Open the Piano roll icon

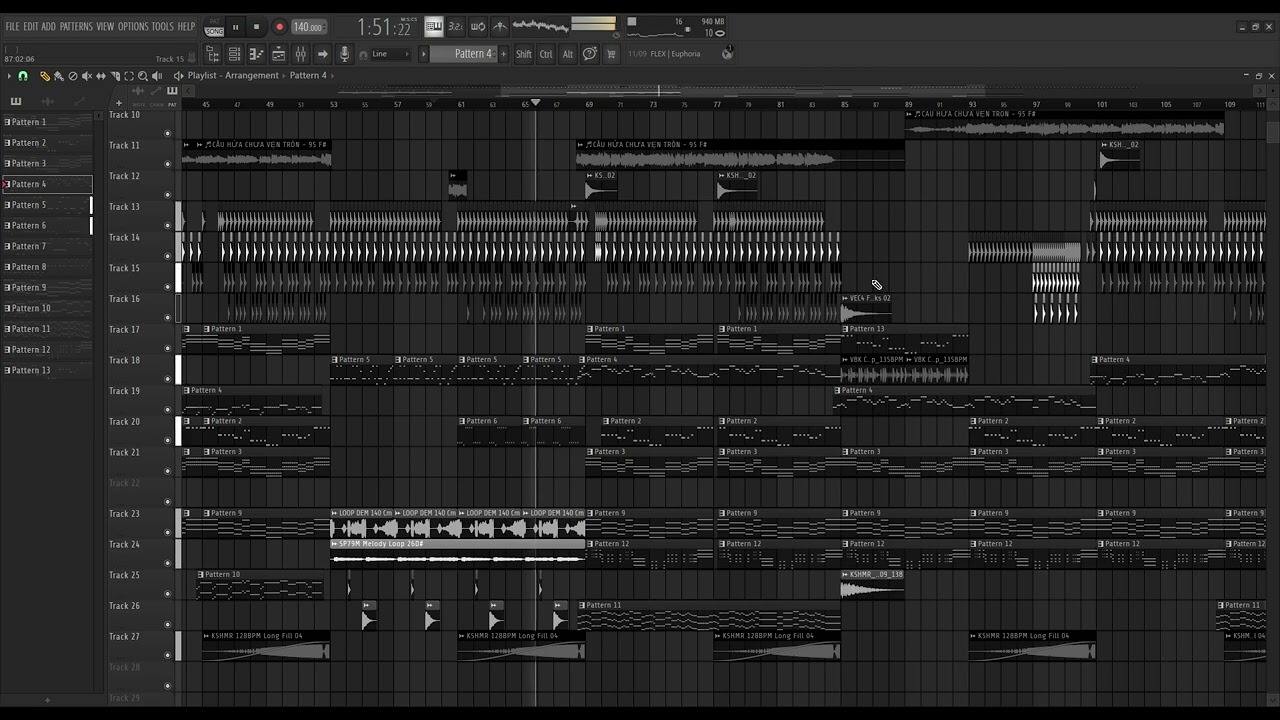[x=256, y=54]
